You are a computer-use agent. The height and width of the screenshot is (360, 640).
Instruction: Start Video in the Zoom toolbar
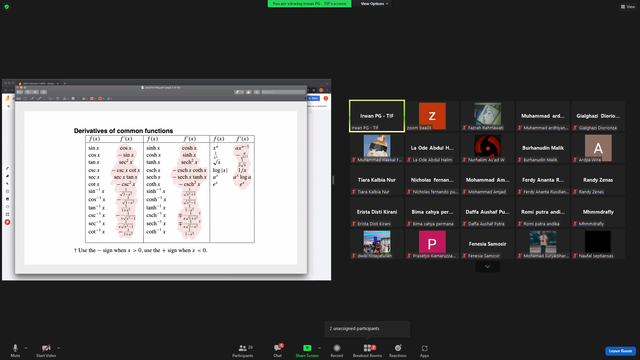pyautogui.click(x=46, y=350)
